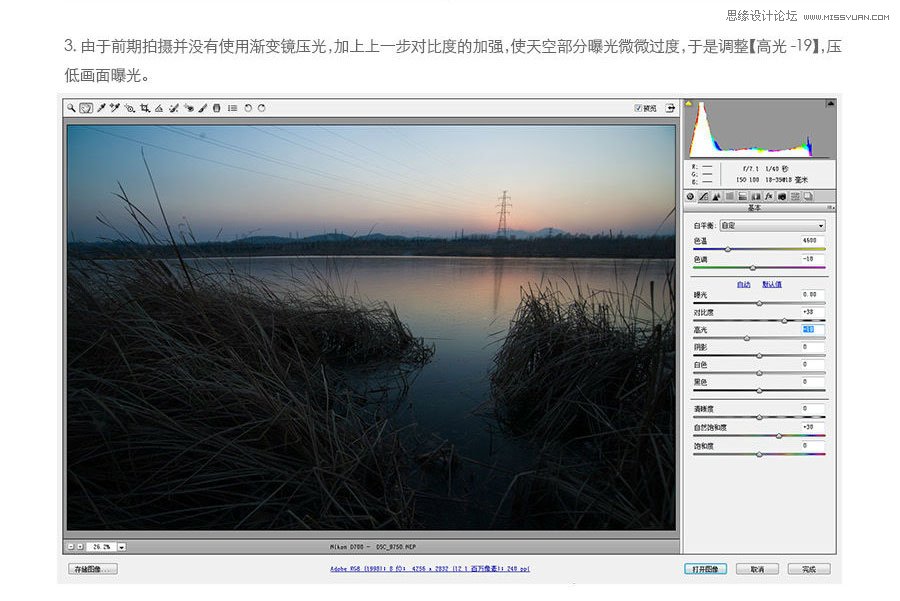Rotate image clockwise
The width and height of the screenshot is (900, 601).
(x=262, y=108)
